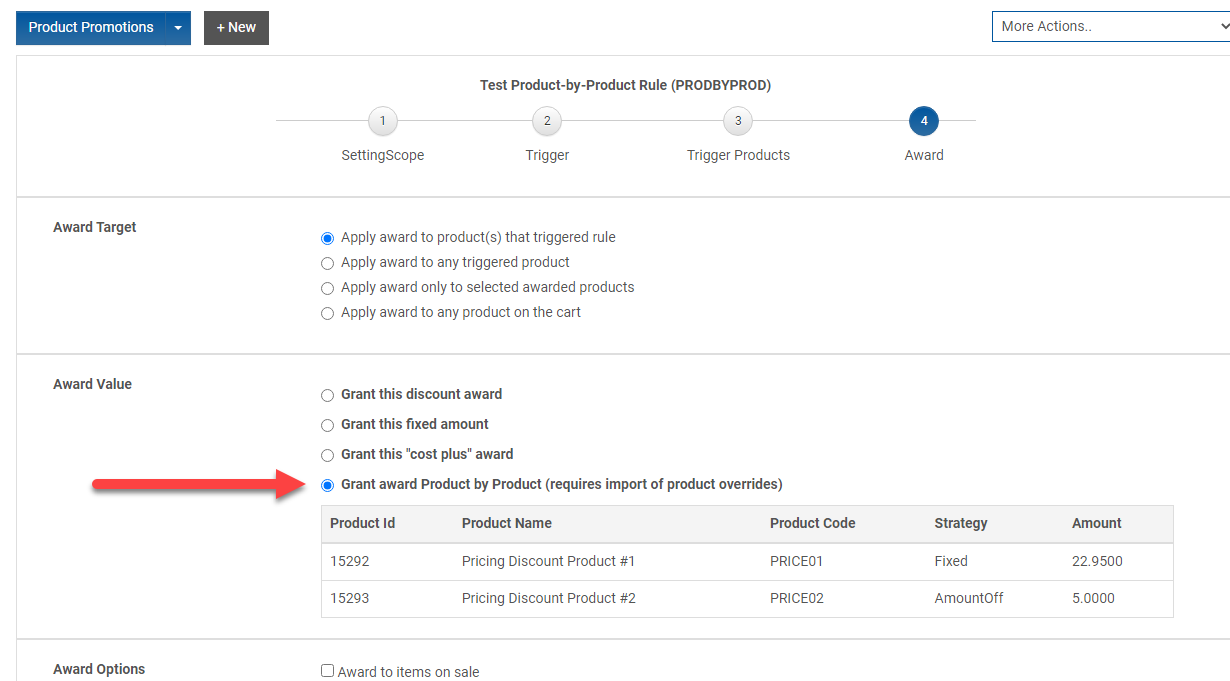Click the Product Id column header
Screen dimensions: 1230x681
(362, 523)
